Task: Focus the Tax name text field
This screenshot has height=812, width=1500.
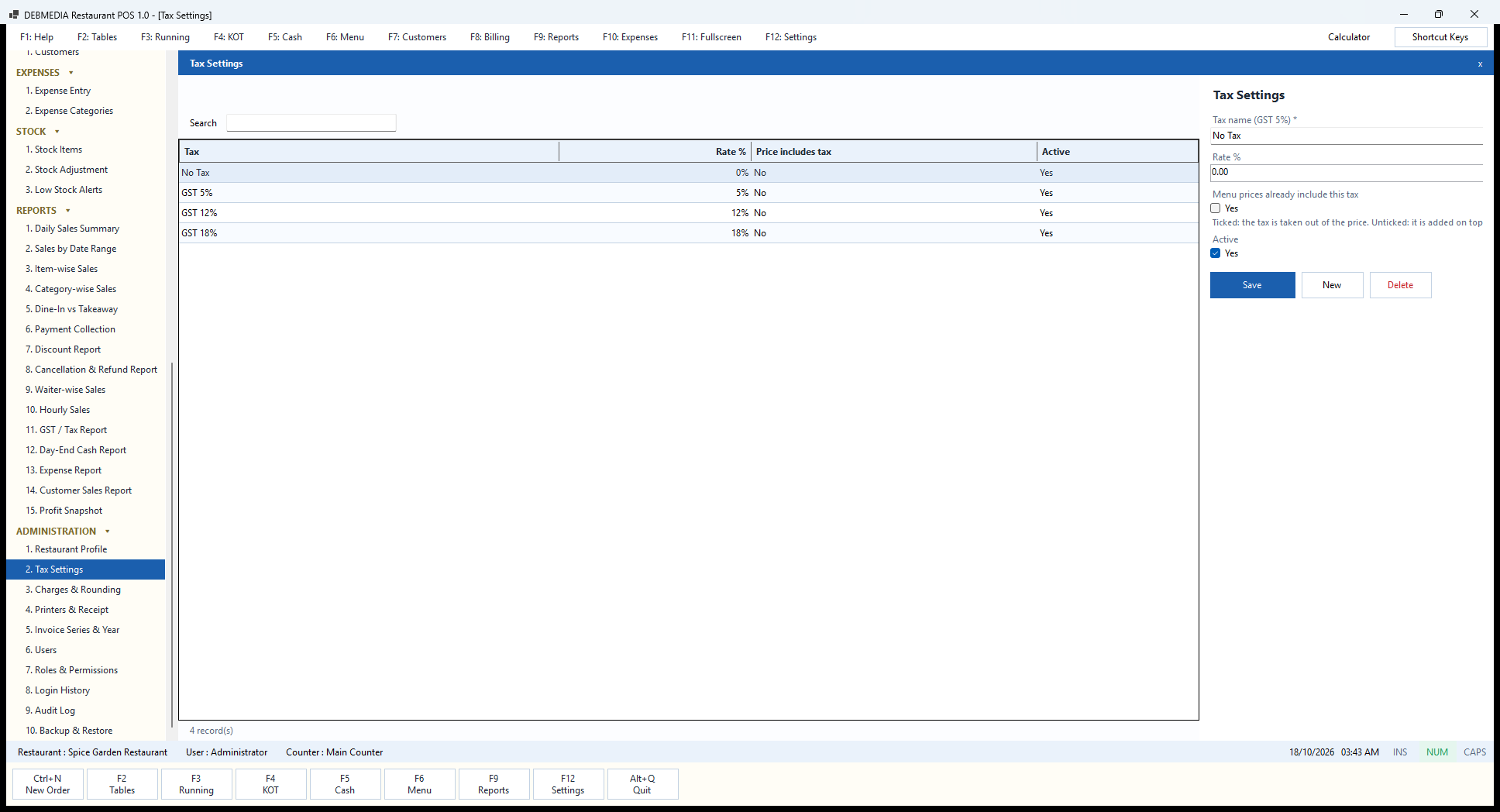Action: [x=1347, y=136]
